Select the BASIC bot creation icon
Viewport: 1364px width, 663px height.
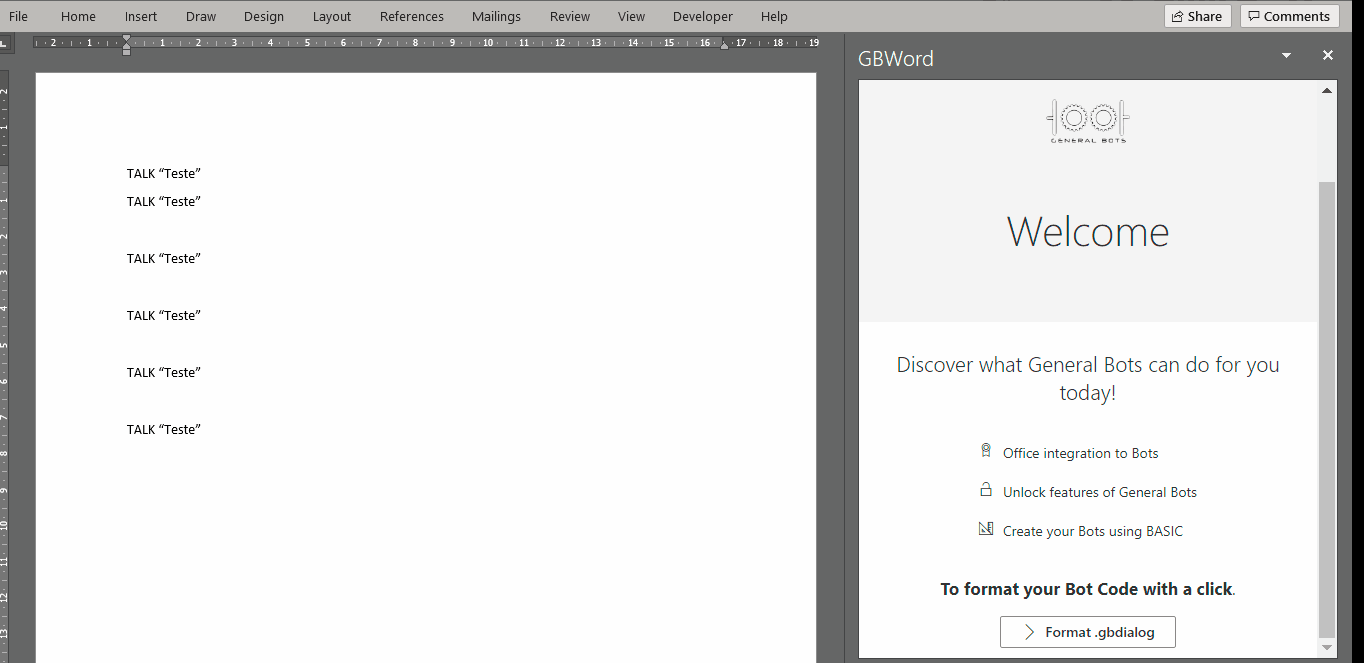coord(986,529)
